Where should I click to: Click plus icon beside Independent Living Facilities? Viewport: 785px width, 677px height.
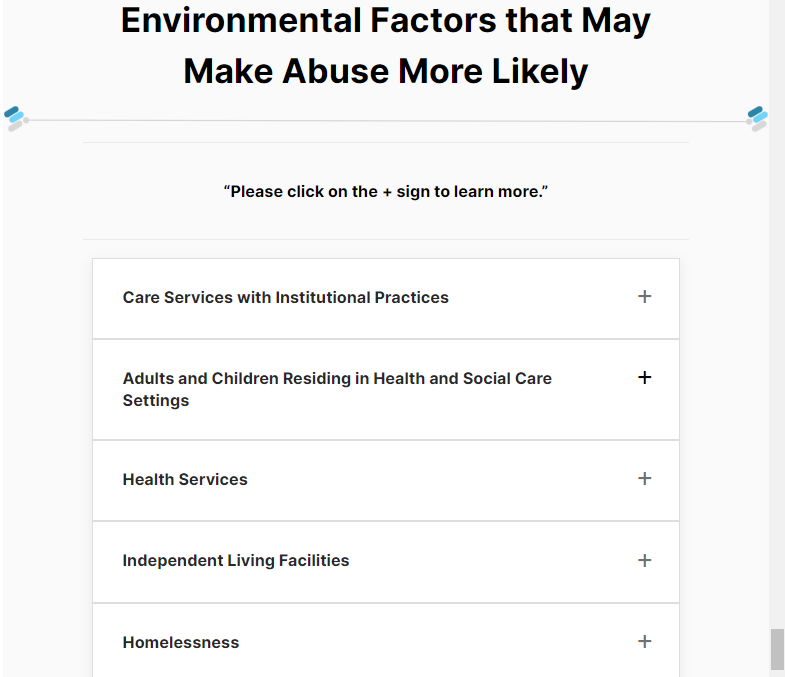(644, 560)
